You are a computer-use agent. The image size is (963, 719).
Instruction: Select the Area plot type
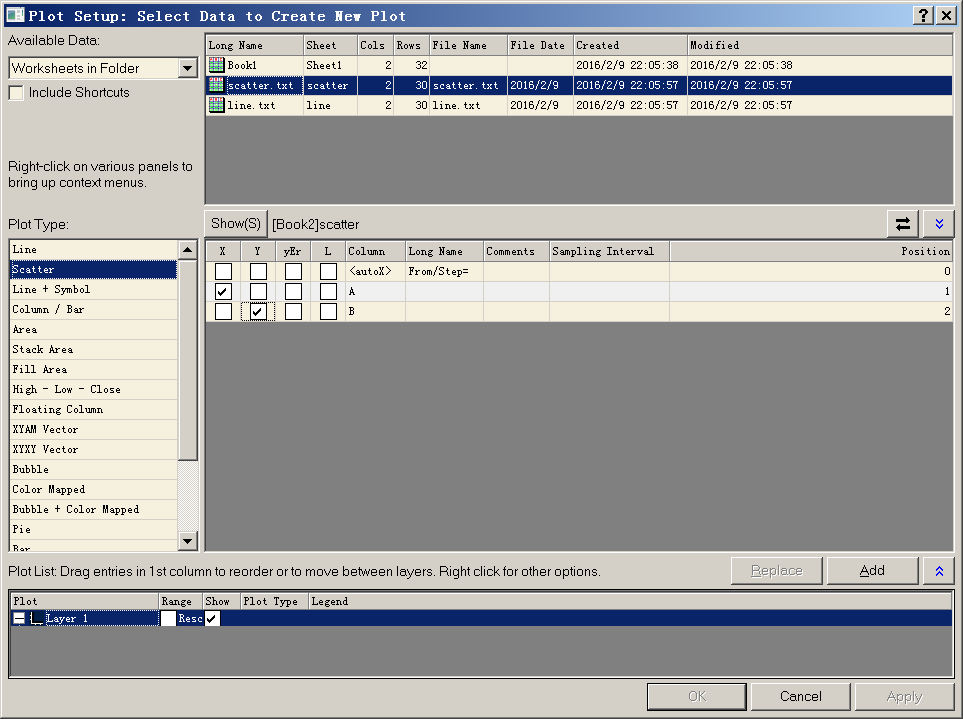[x=94, y=330]
